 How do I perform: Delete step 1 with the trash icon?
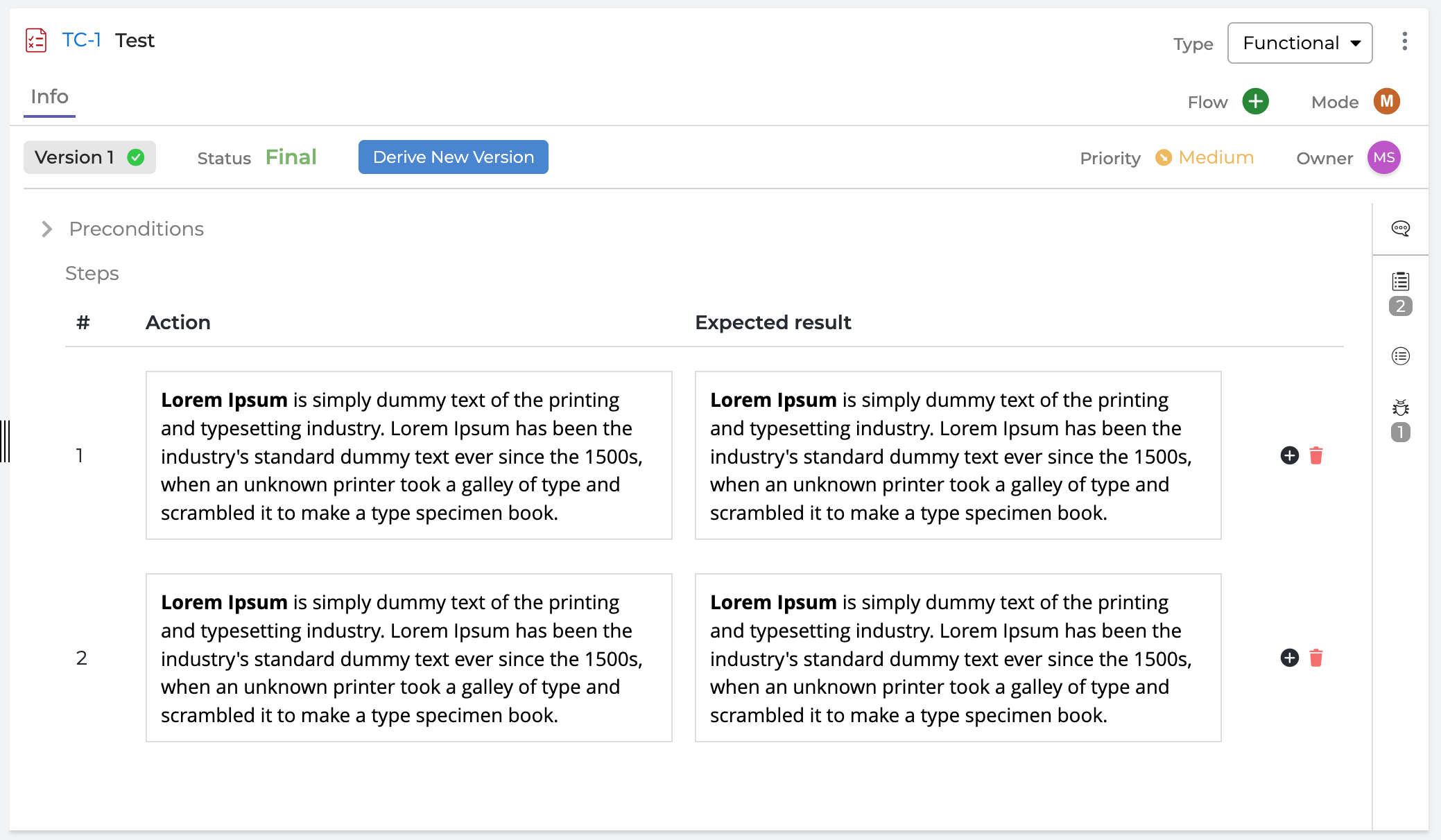[x=1315, y=455]
